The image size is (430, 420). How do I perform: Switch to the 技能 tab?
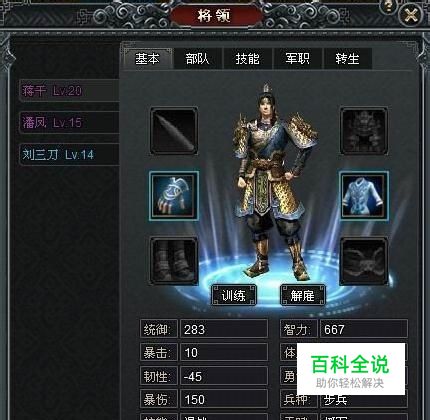tap(248, 59)
